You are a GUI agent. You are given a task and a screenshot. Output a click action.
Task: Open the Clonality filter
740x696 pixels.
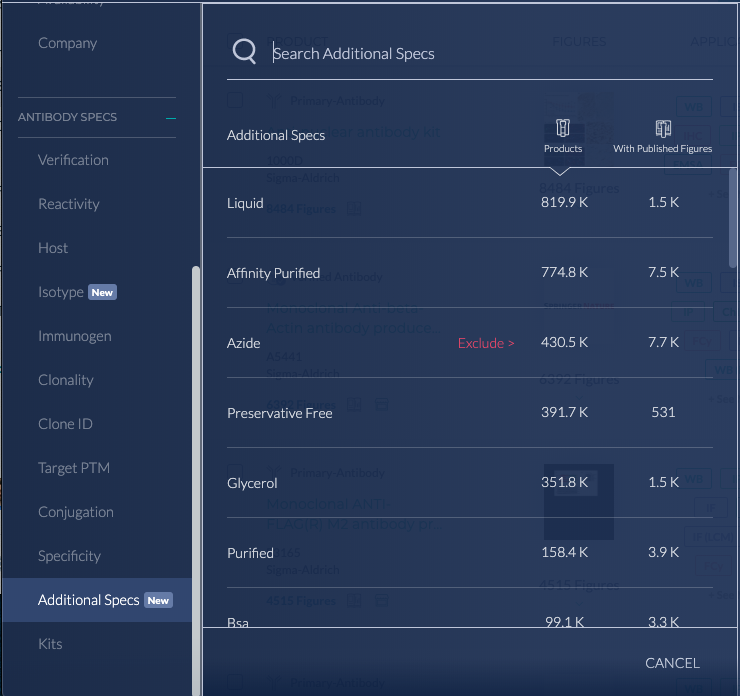pos(66,380)
